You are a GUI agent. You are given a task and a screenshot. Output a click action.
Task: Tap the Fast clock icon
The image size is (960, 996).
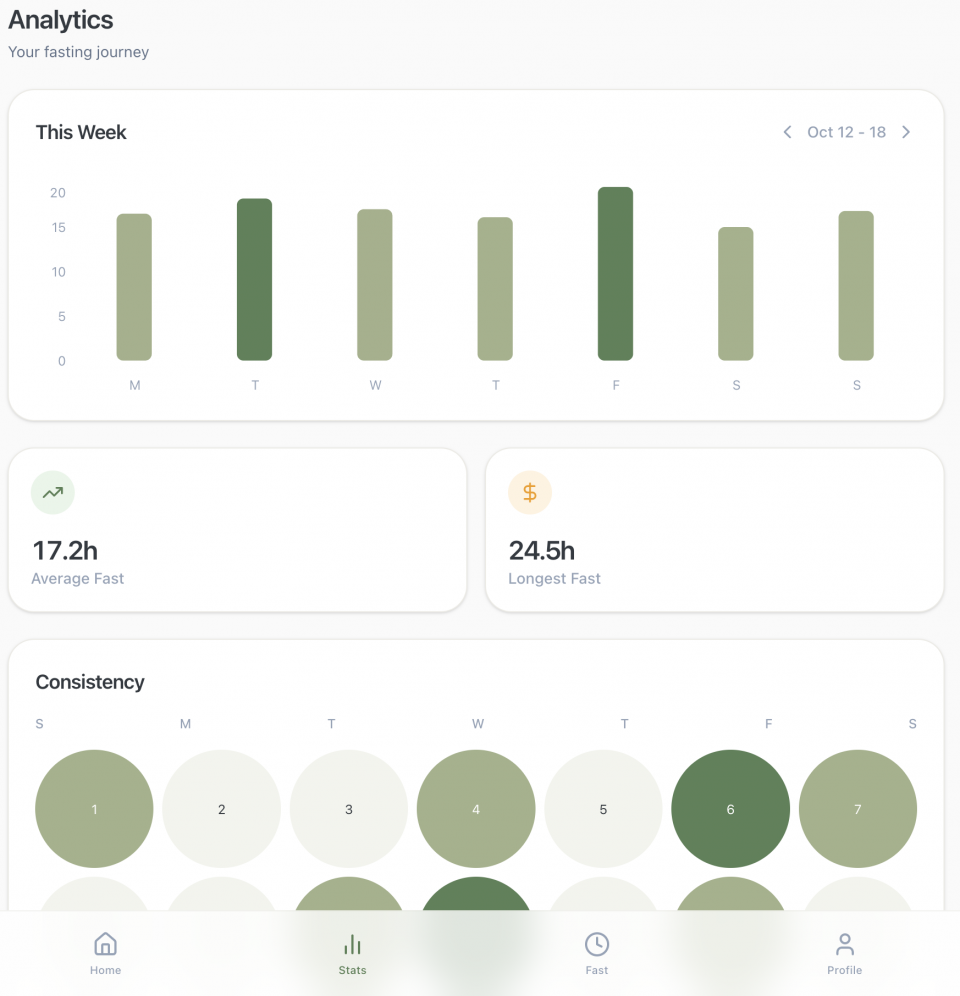click(x=597, y=944)
